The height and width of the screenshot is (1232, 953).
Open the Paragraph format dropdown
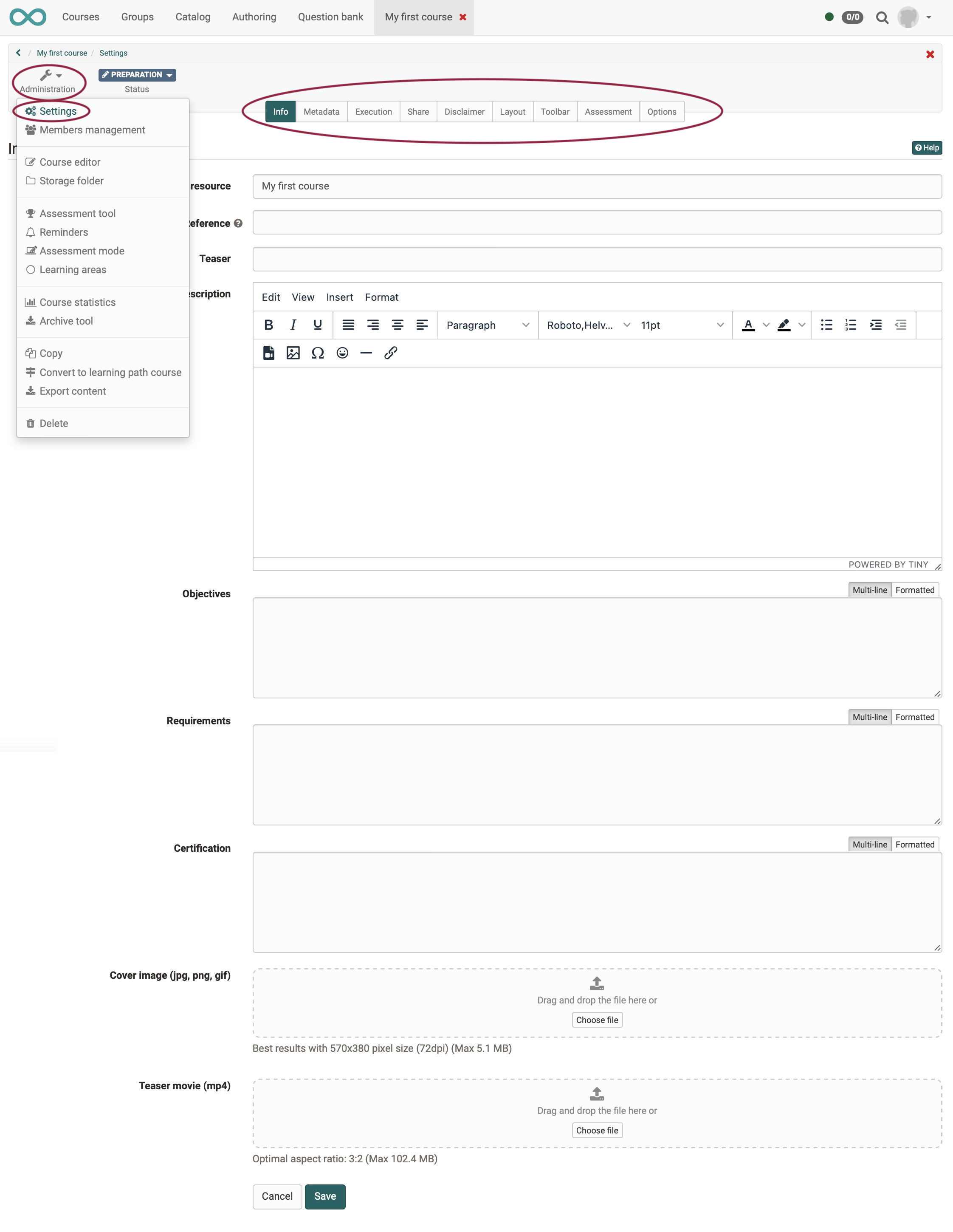click(x=487, y=325)
